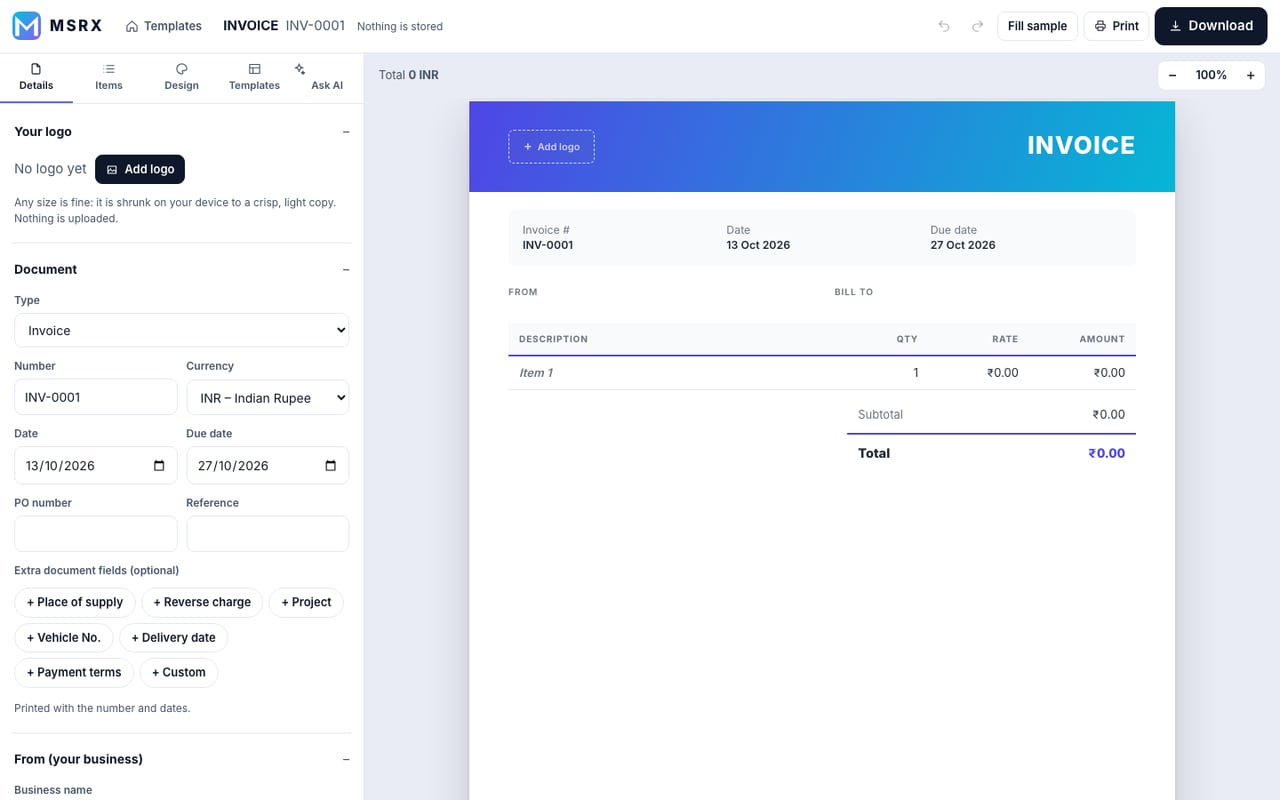Click the Reference input field
1280x800 pixels.
[x=268, y=534]
